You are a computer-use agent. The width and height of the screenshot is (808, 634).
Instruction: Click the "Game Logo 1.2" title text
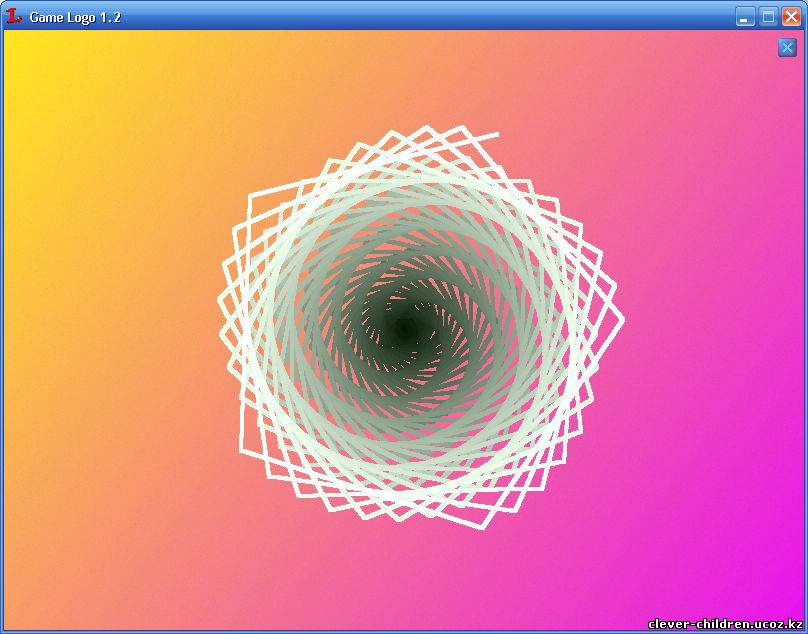point(75,17)
